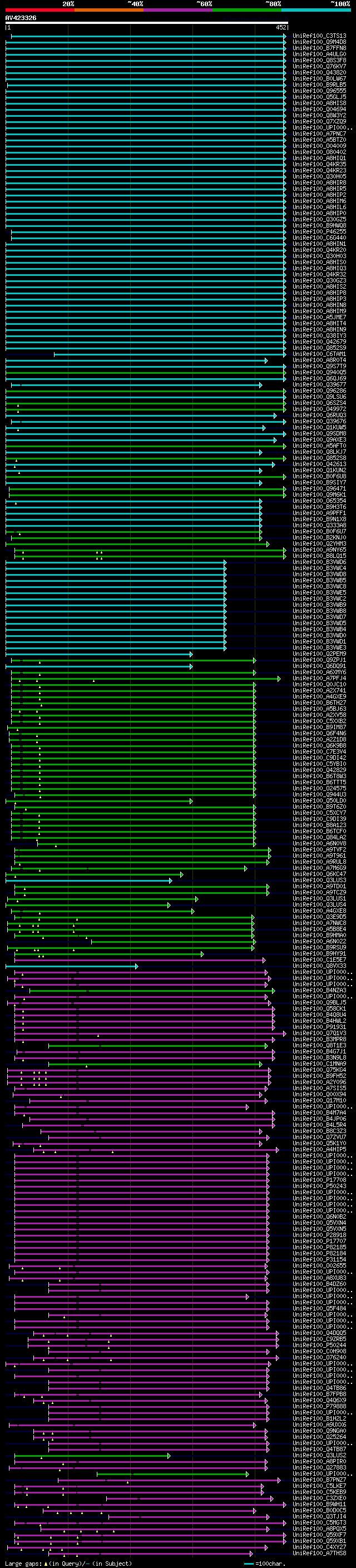Click the red 20% identity legend bar

click(39, 10)
